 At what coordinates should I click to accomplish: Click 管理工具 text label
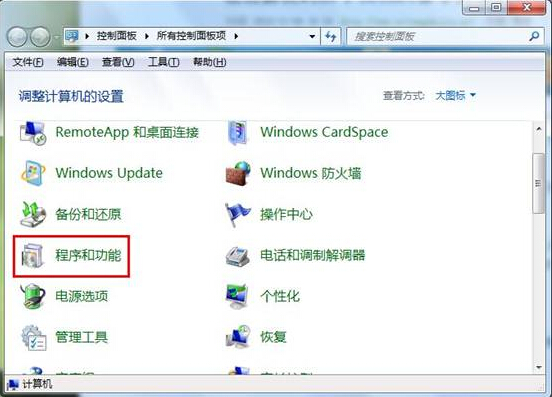[82, 338]
